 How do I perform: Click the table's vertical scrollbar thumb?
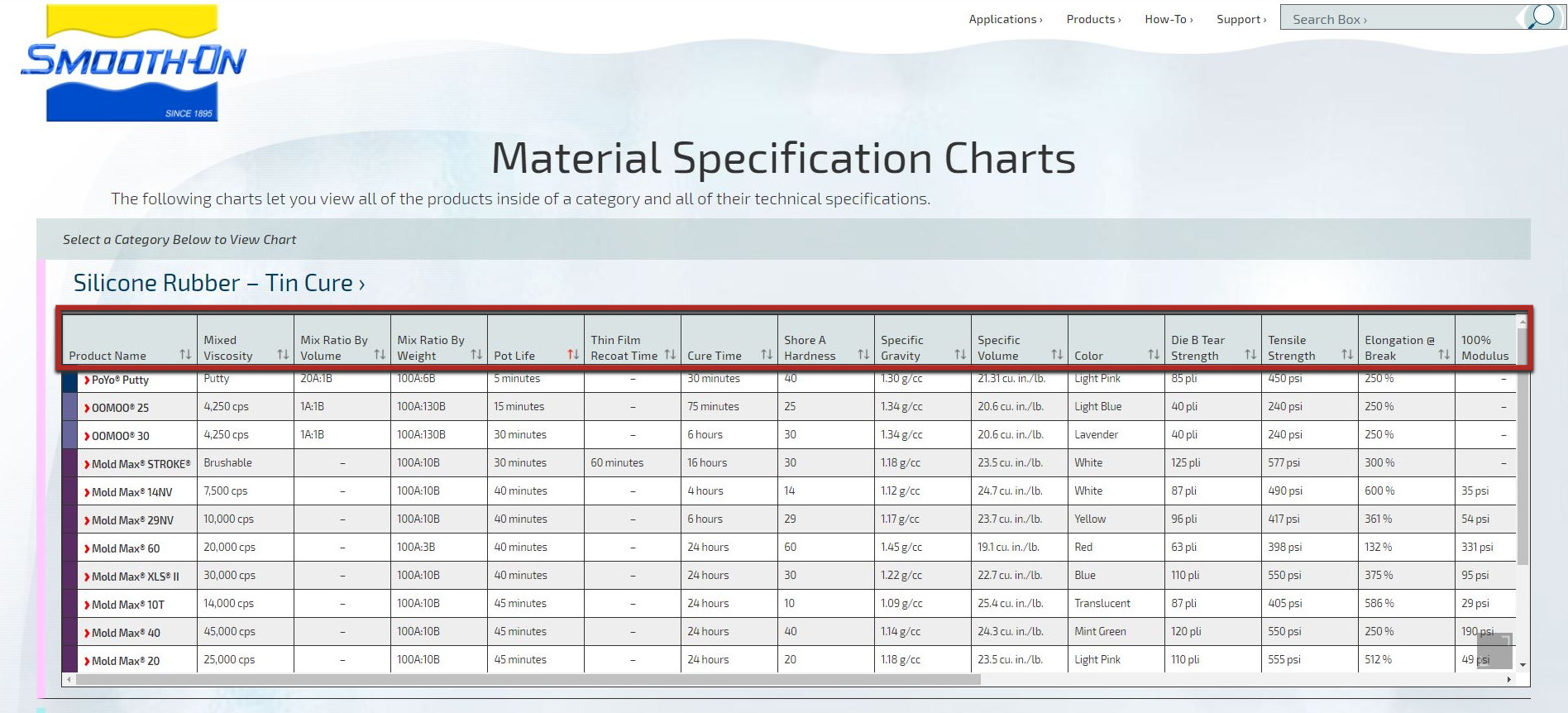point(1523,447)
